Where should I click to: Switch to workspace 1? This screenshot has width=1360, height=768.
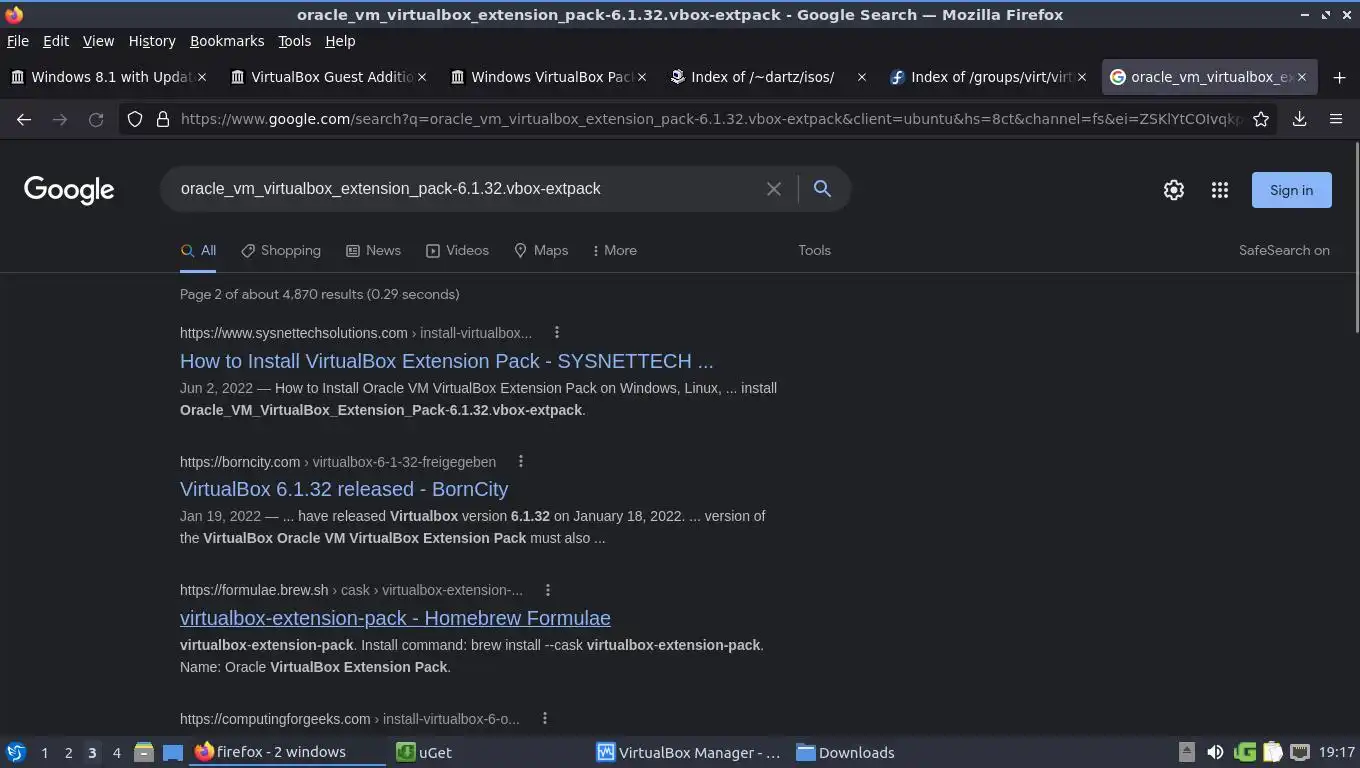[44, 752]
